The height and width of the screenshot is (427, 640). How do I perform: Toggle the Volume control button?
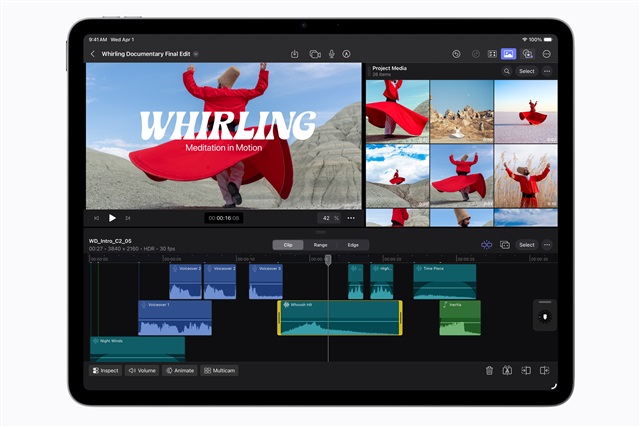point(141,370)
